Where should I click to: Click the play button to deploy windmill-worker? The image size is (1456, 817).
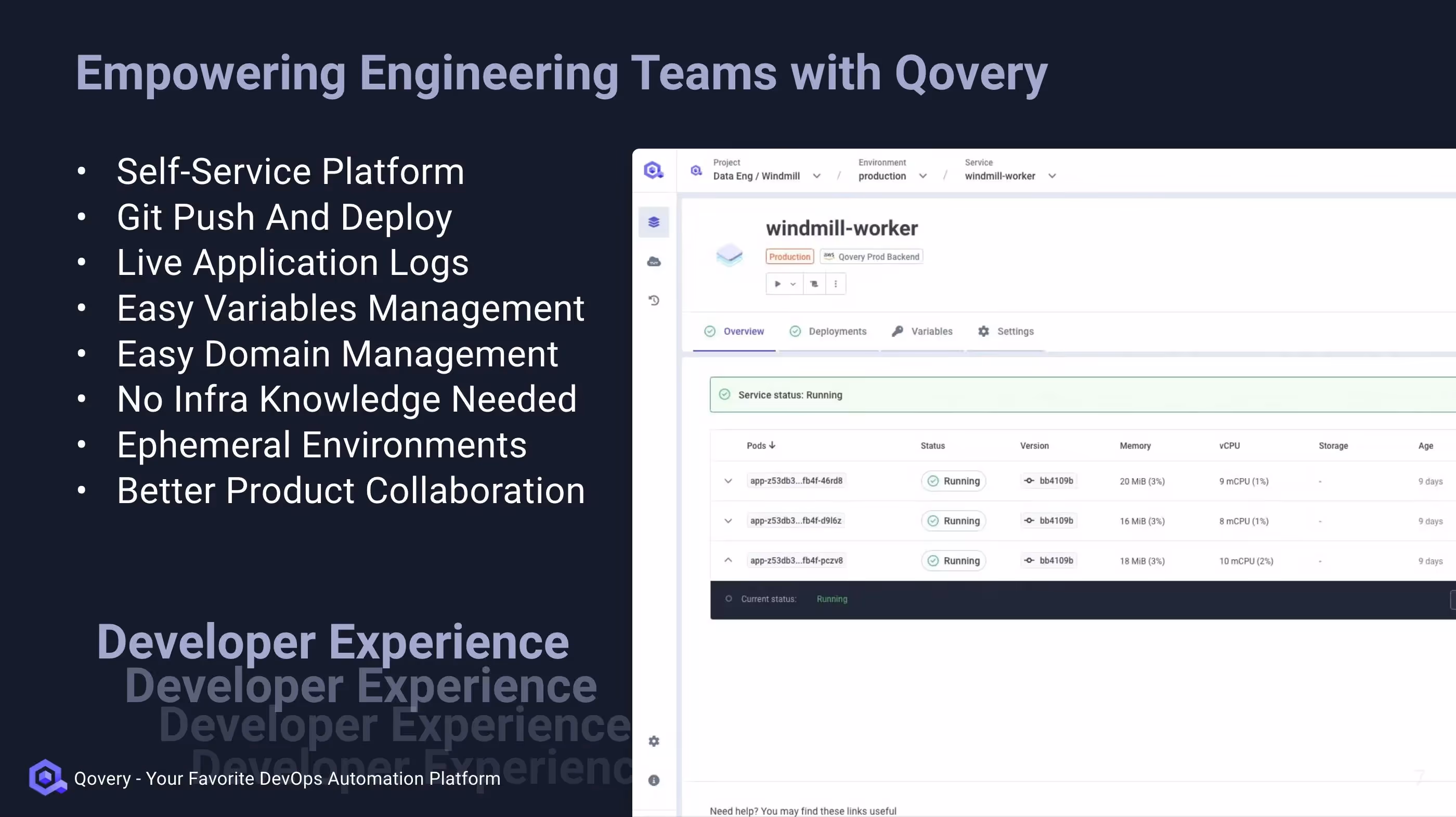click(778, 284)
